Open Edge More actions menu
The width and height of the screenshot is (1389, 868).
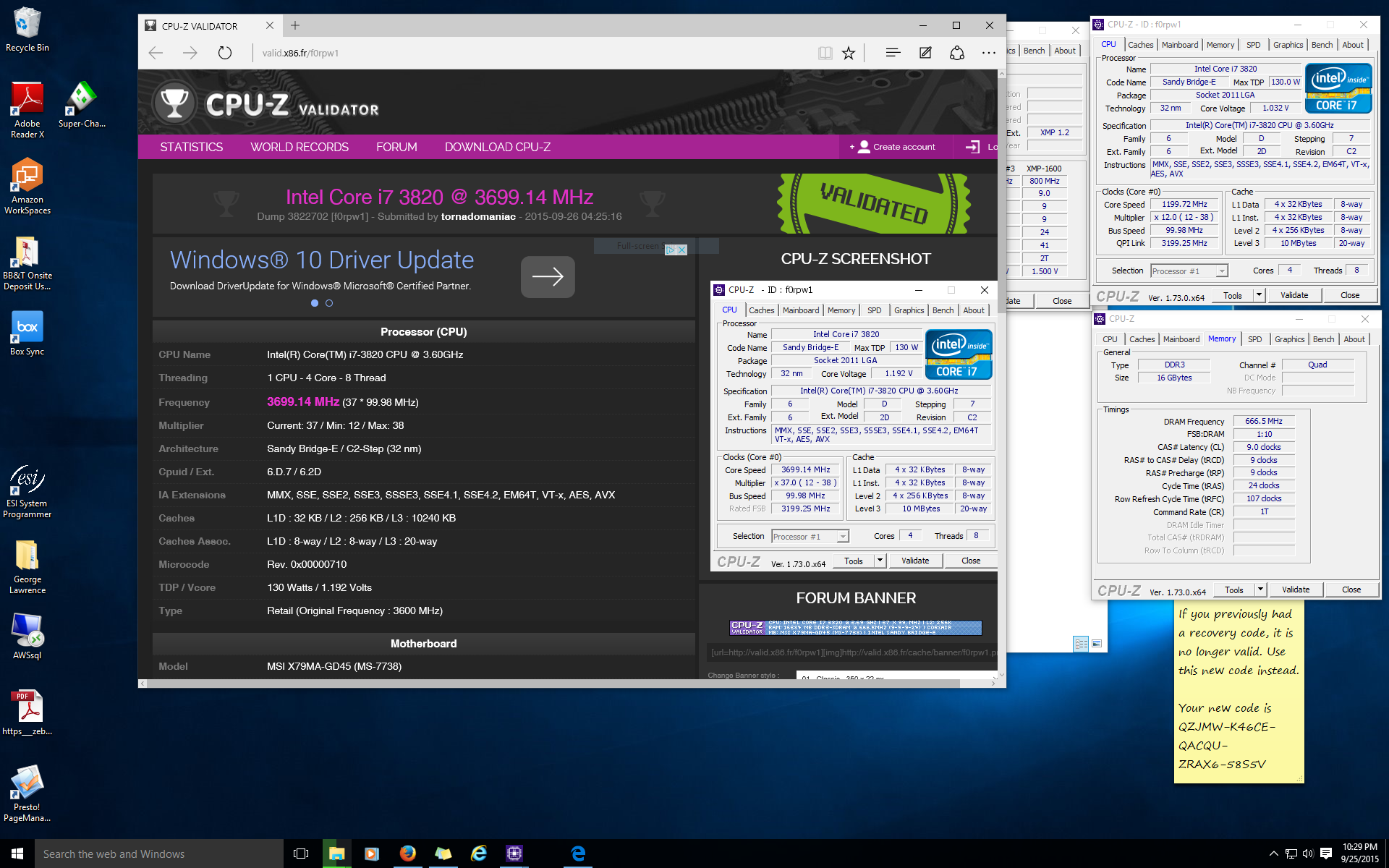pyautogui.click(x=989, y=53)
